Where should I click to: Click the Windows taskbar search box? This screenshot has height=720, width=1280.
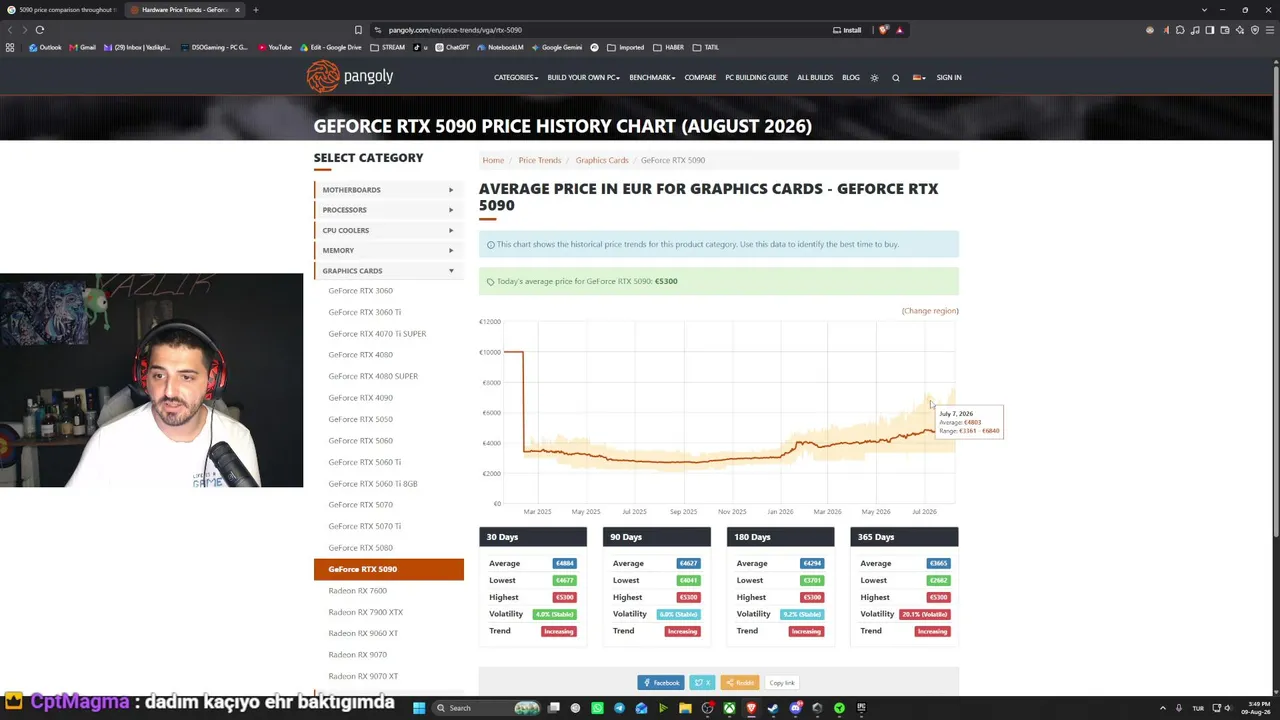point(486,708)
